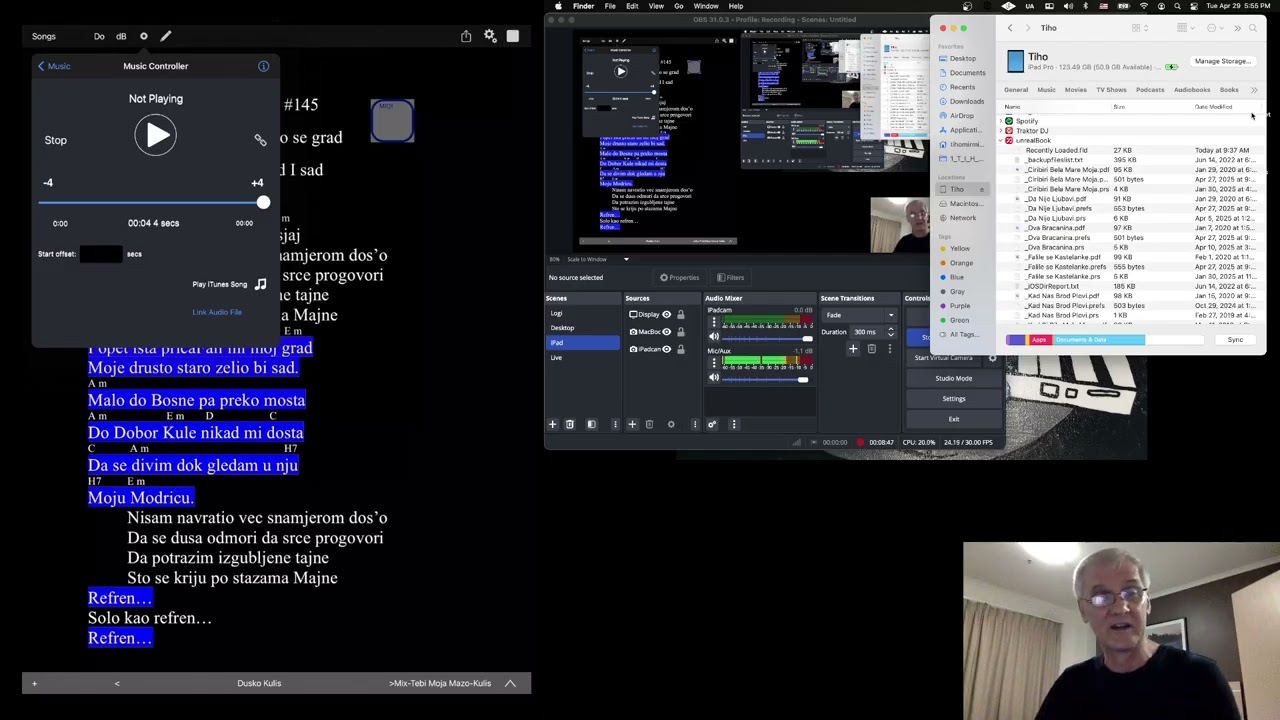Toggle lock on Display source in OBS
This screenshot has height=720, width=1280.
[x=681, y=314]
